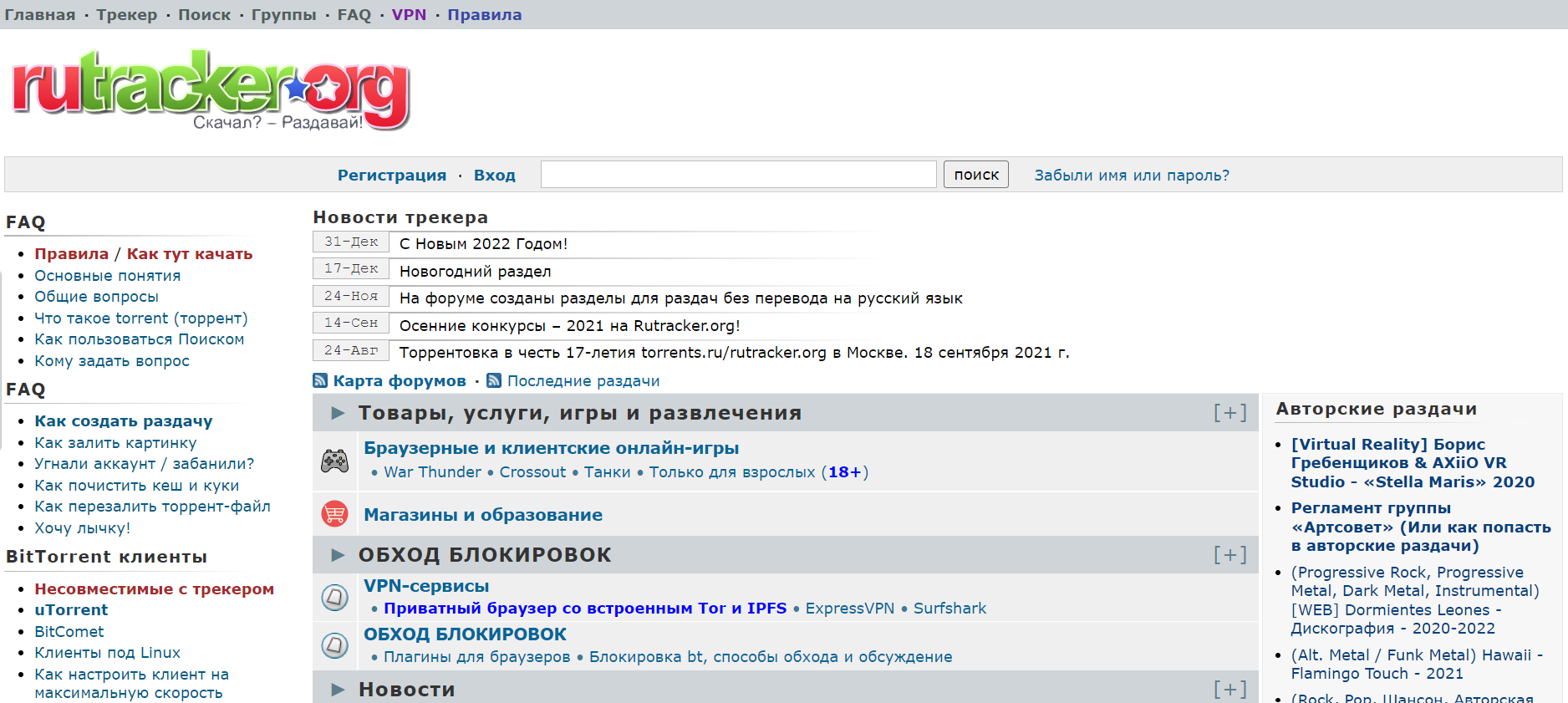This screenshot has height=703, width=1568.
Task: Open Поиск in the top menu
Action: tap(205, 15)
